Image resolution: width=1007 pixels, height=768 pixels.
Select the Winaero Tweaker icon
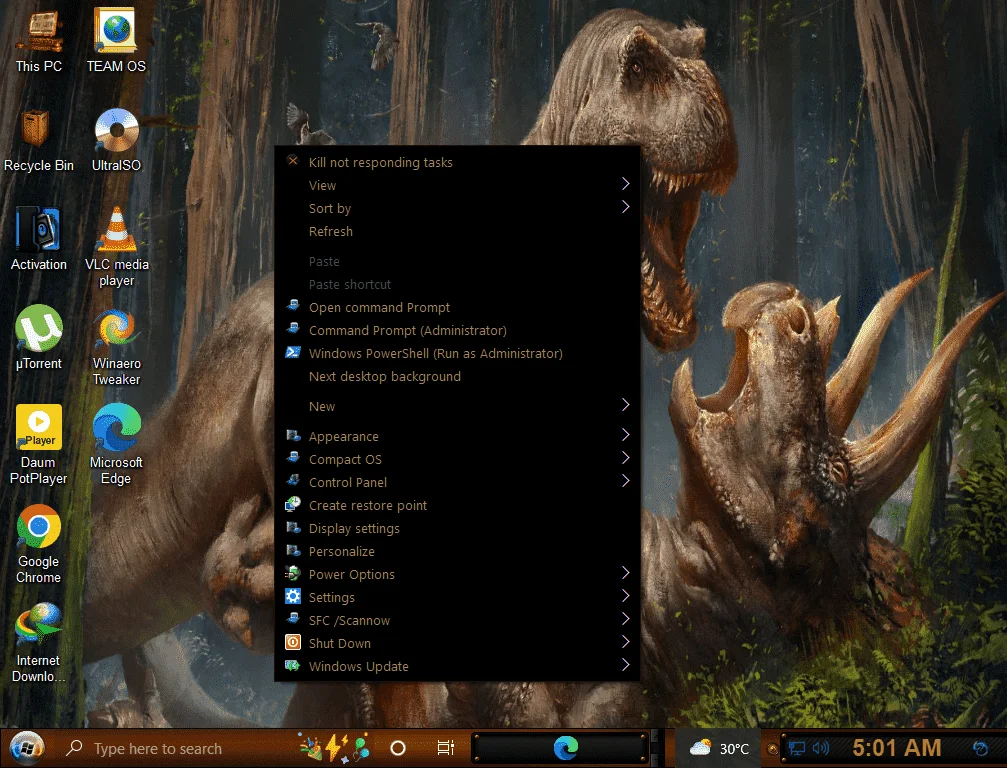pos(116,347)
